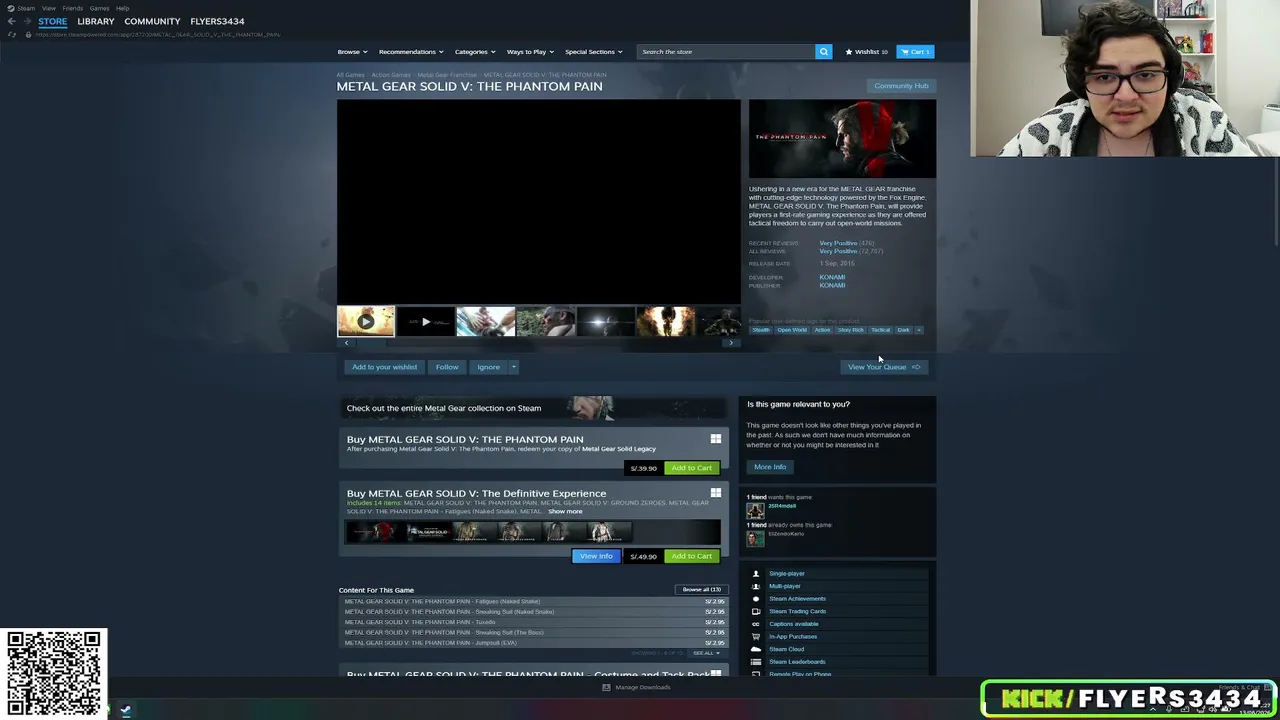The width and height of the screenshot is (1280, 720).
Task: Open the Help menu
Action: pos(122,8)
